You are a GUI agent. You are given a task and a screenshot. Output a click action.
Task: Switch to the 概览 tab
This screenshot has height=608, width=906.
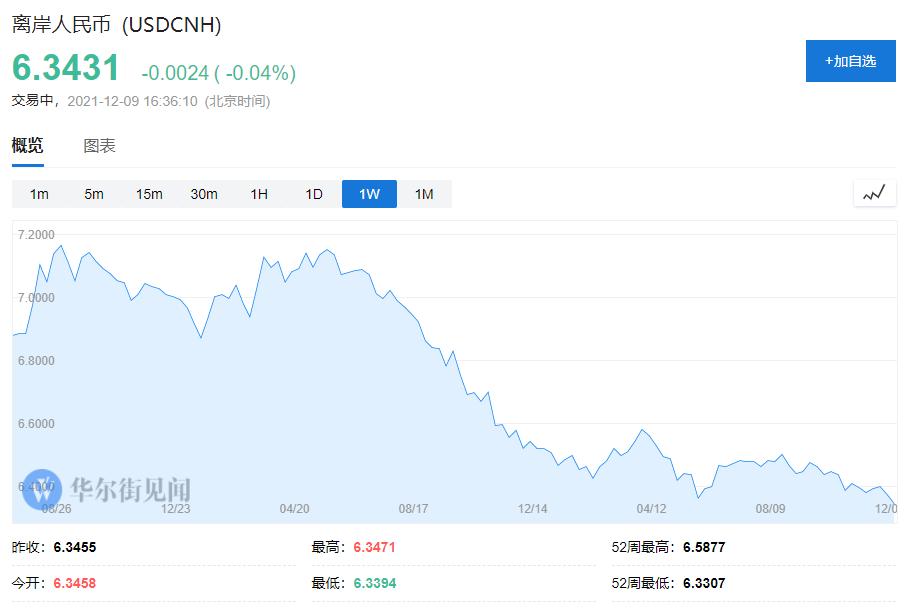(28, 146)
